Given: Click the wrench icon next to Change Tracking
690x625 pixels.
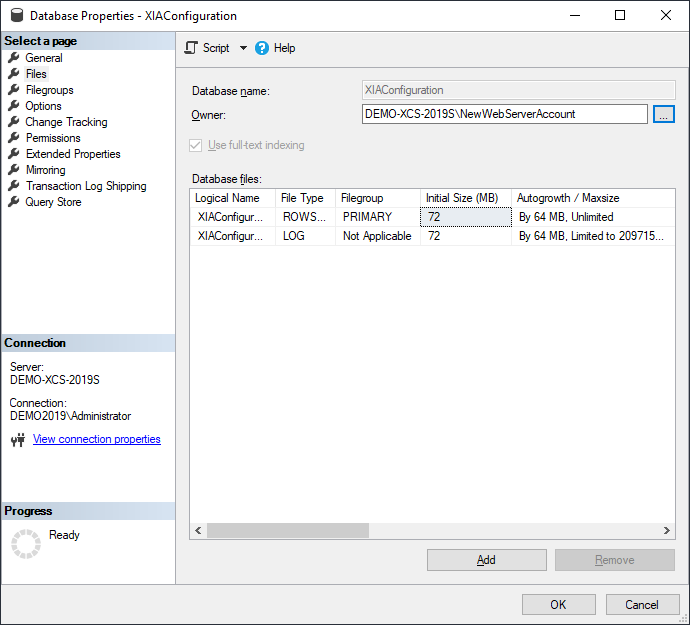Looking at the screenshot, I should click(14, 121).
